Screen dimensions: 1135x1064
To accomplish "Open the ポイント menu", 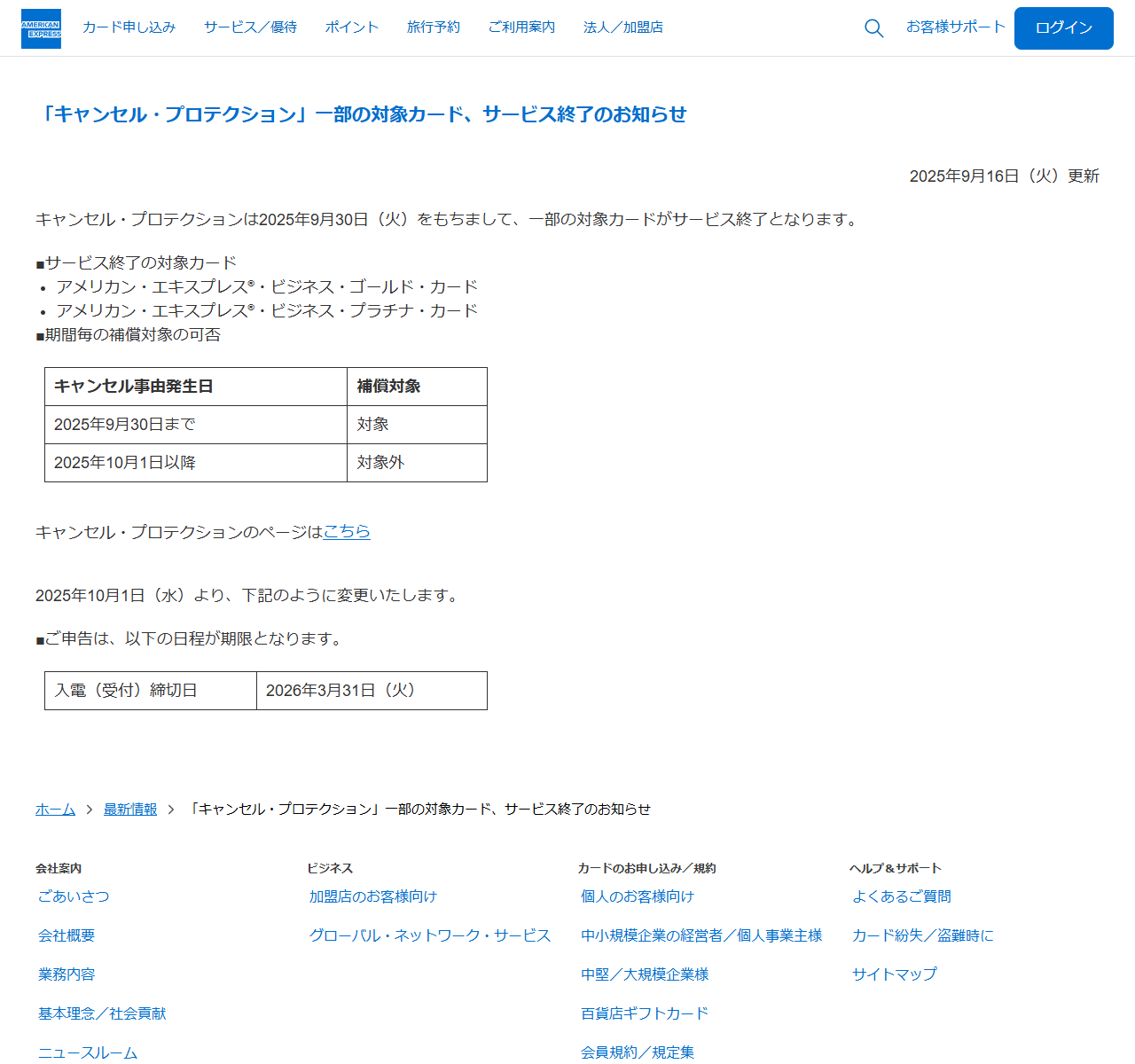I will click(352, 27).
